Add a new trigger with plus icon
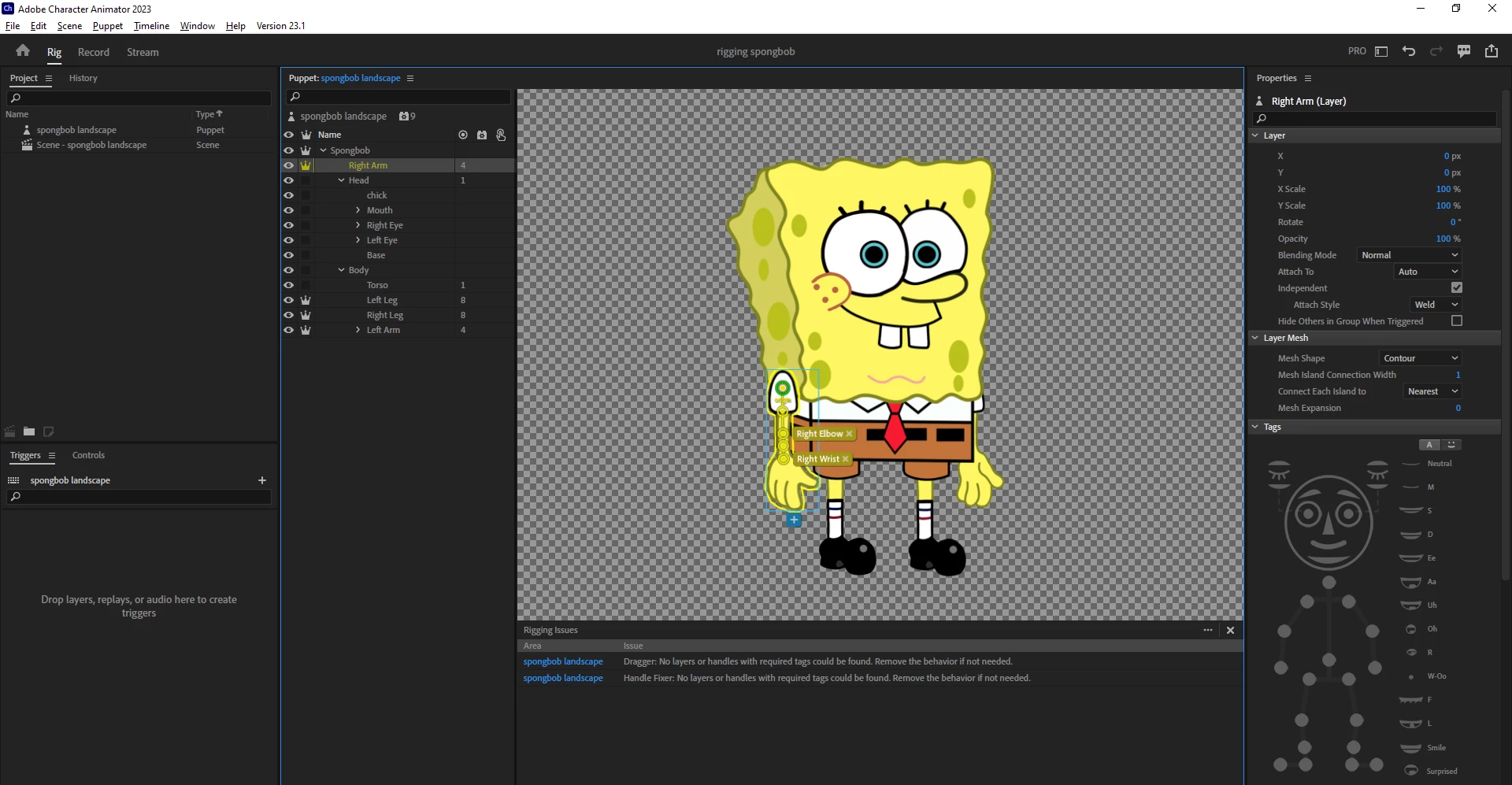Screen dimensions: 1512x785 click(x=262, y=480)
